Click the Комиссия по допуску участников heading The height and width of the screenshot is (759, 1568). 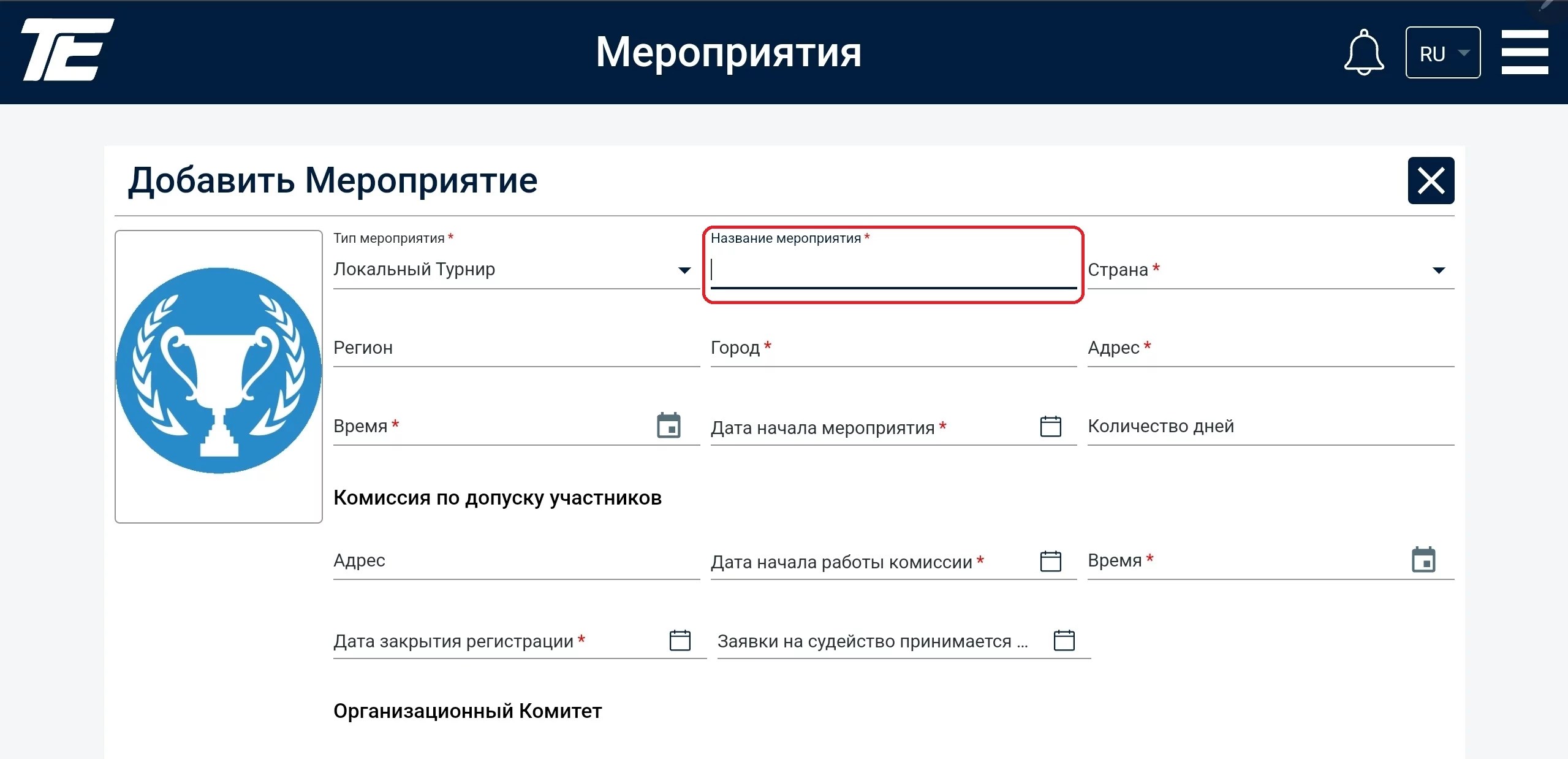pos(497,498)
